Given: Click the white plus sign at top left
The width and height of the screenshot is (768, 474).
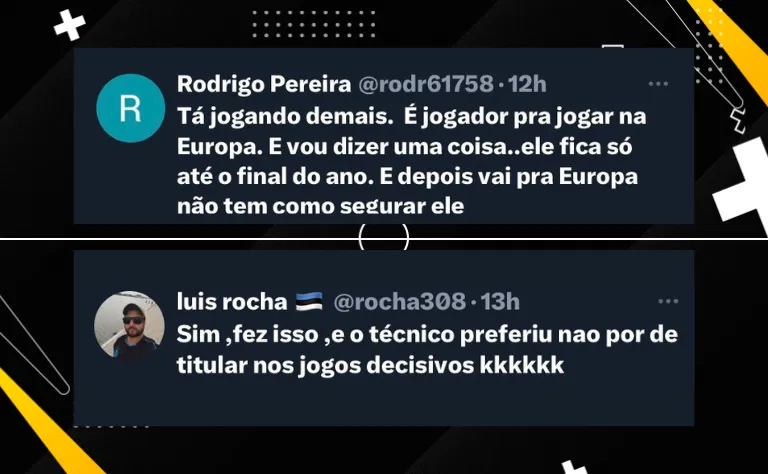Looking at the screenshot, I should [x=70, y=25].
